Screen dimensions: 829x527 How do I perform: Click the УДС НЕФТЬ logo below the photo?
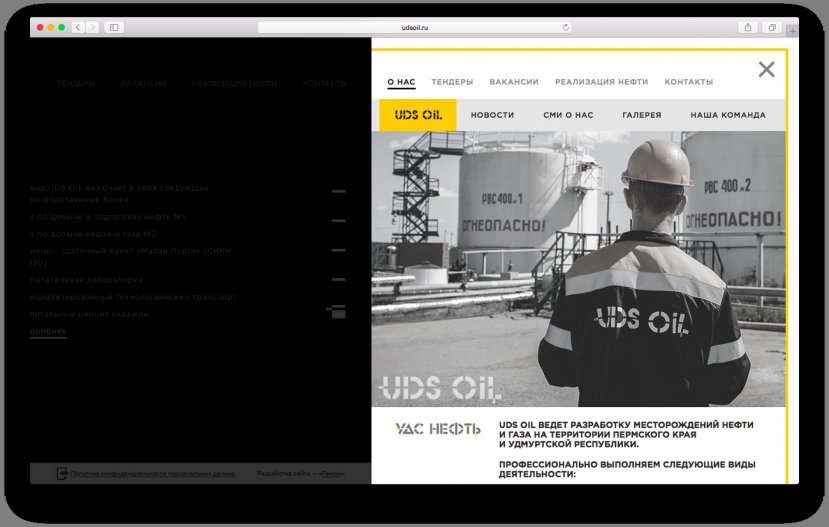click(438, 429)
